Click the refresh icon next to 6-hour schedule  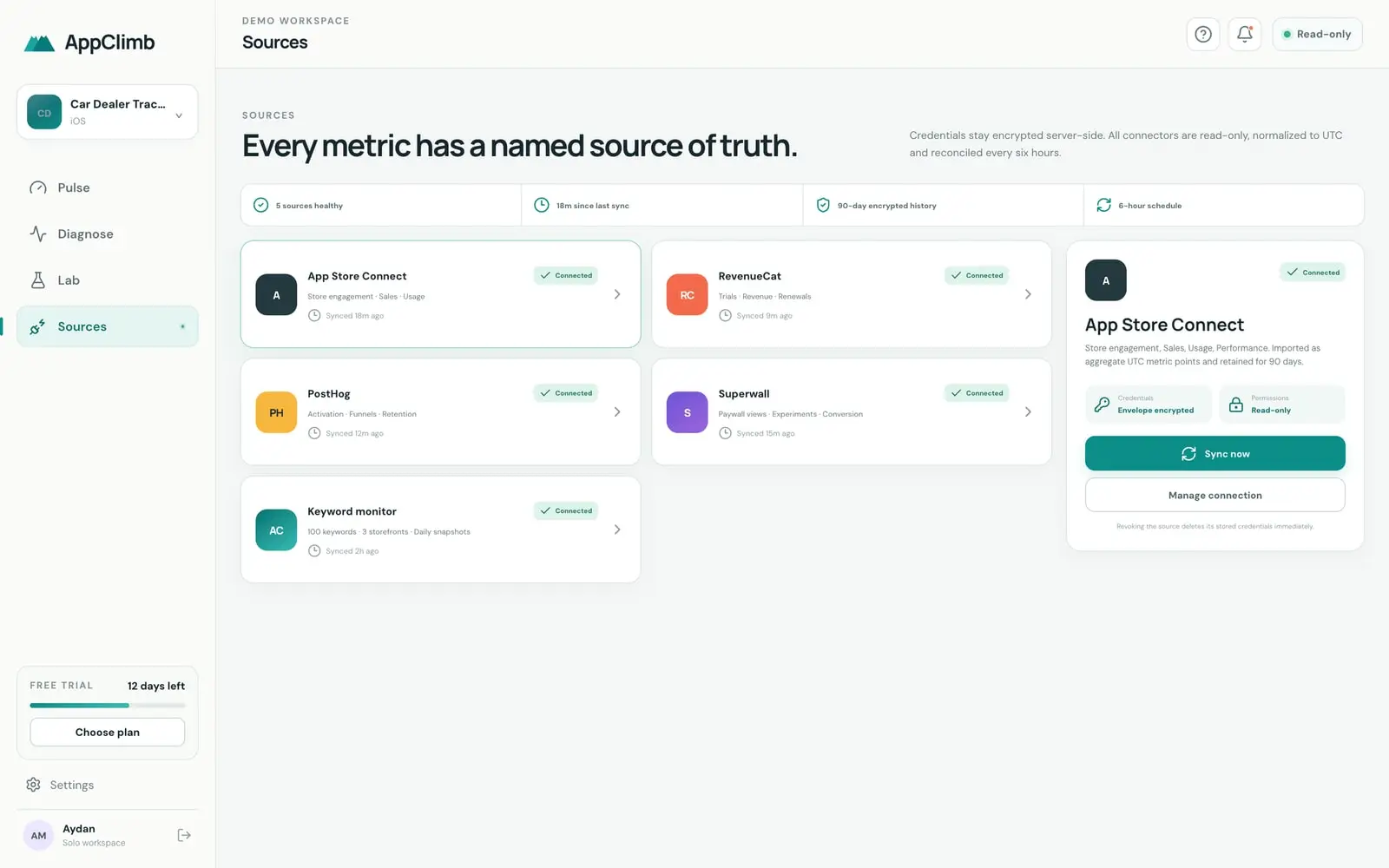point(1103,205)
